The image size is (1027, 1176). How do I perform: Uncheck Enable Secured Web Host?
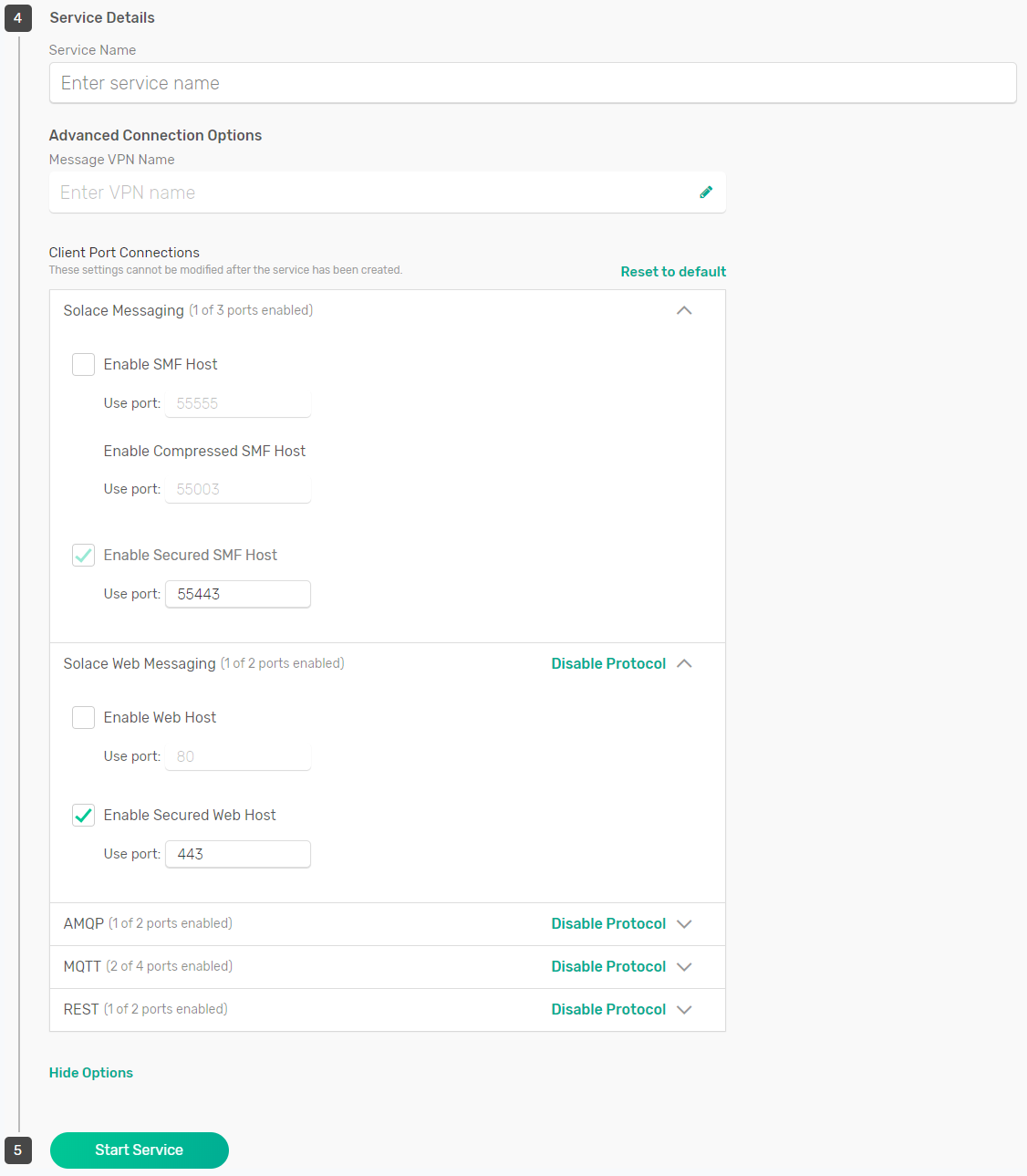pyautogui.click(x=84, y=816)
